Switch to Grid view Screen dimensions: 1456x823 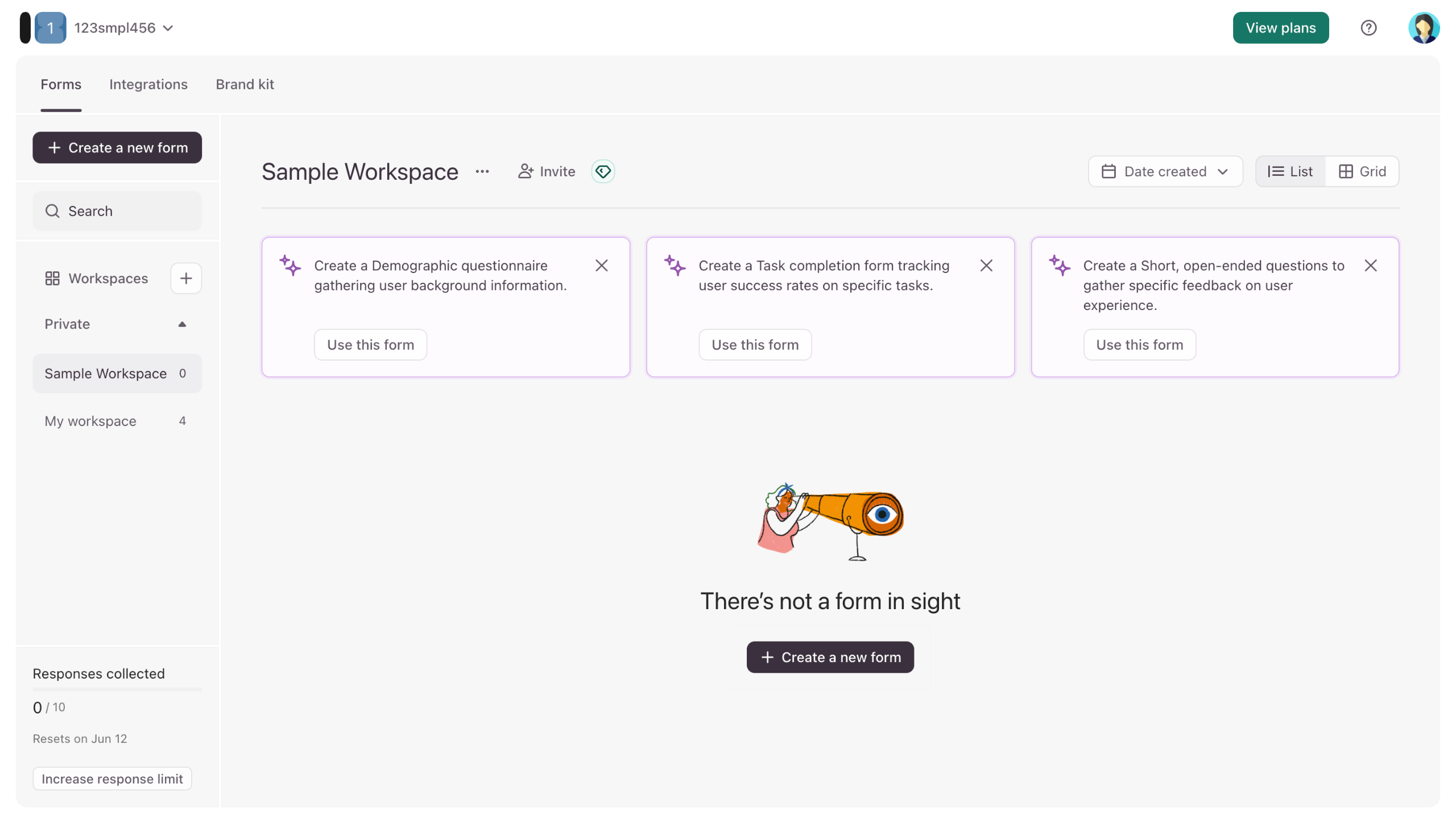(1362, 171)
